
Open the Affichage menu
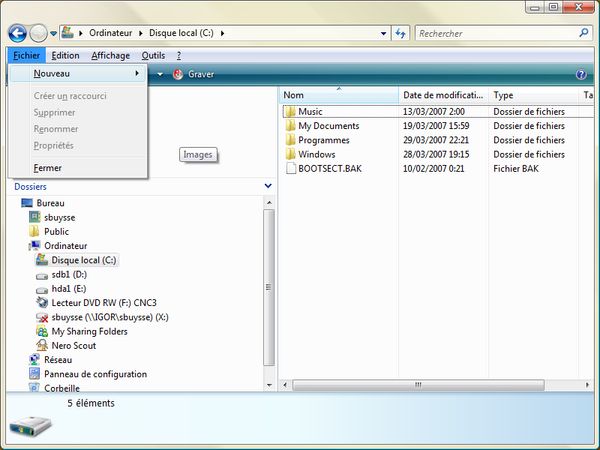pos(110,55)
